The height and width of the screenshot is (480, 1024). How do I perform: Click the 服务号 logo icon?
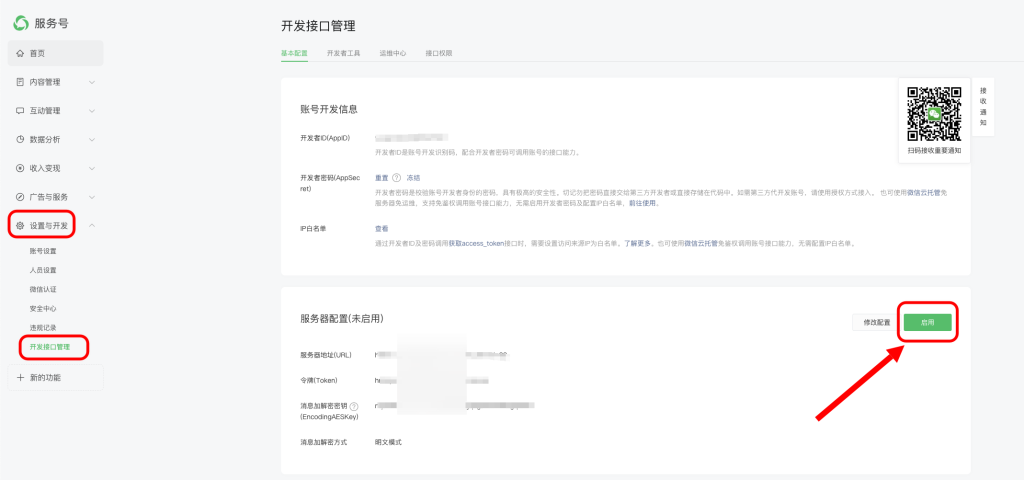point(21,23)
